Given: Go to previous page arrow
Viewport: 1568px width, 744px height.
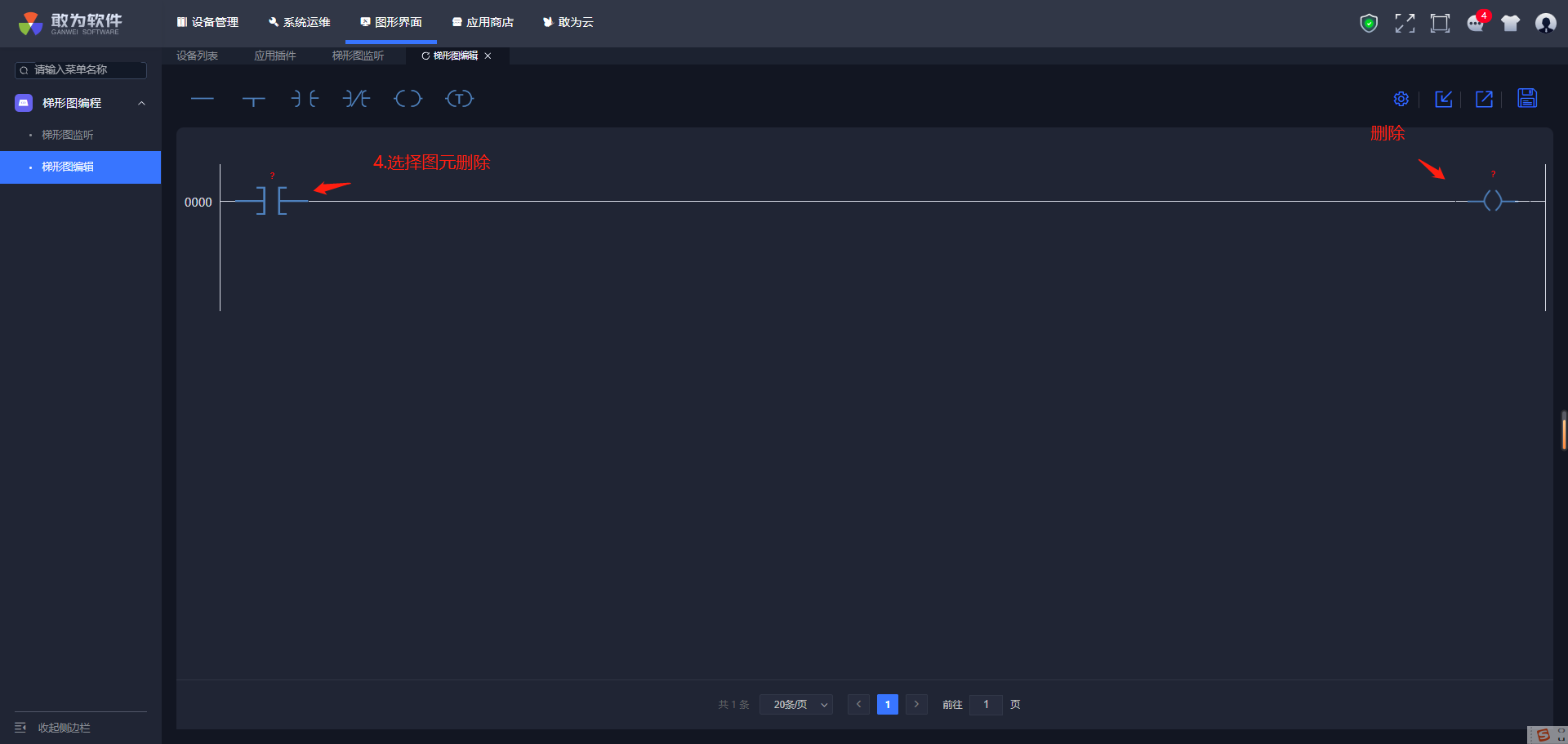Looking at the screenshot, I should tap(858, 704).
